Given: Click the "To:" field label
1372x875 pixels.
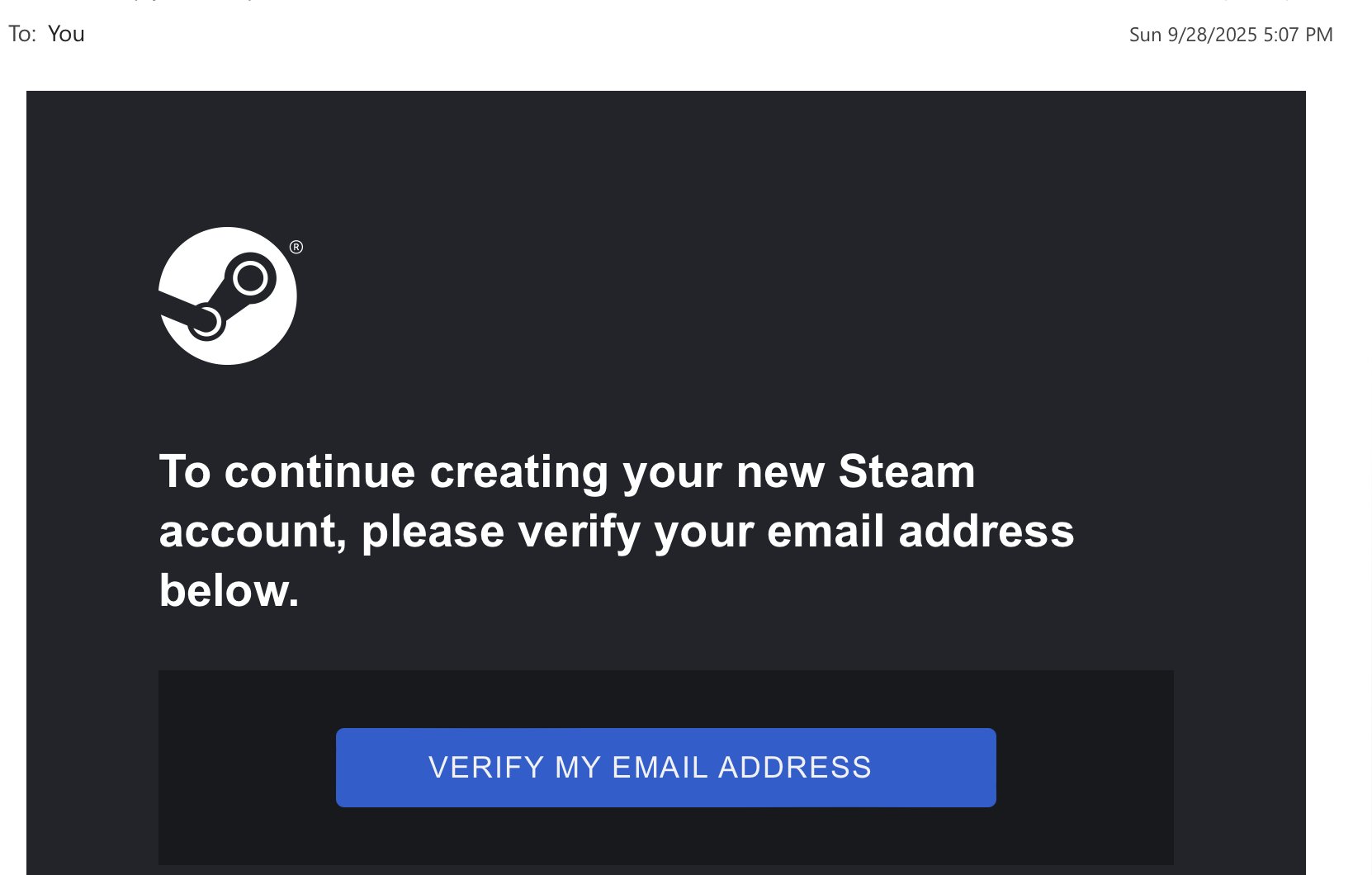Looking at the screenshot, I should click(22, 34).
